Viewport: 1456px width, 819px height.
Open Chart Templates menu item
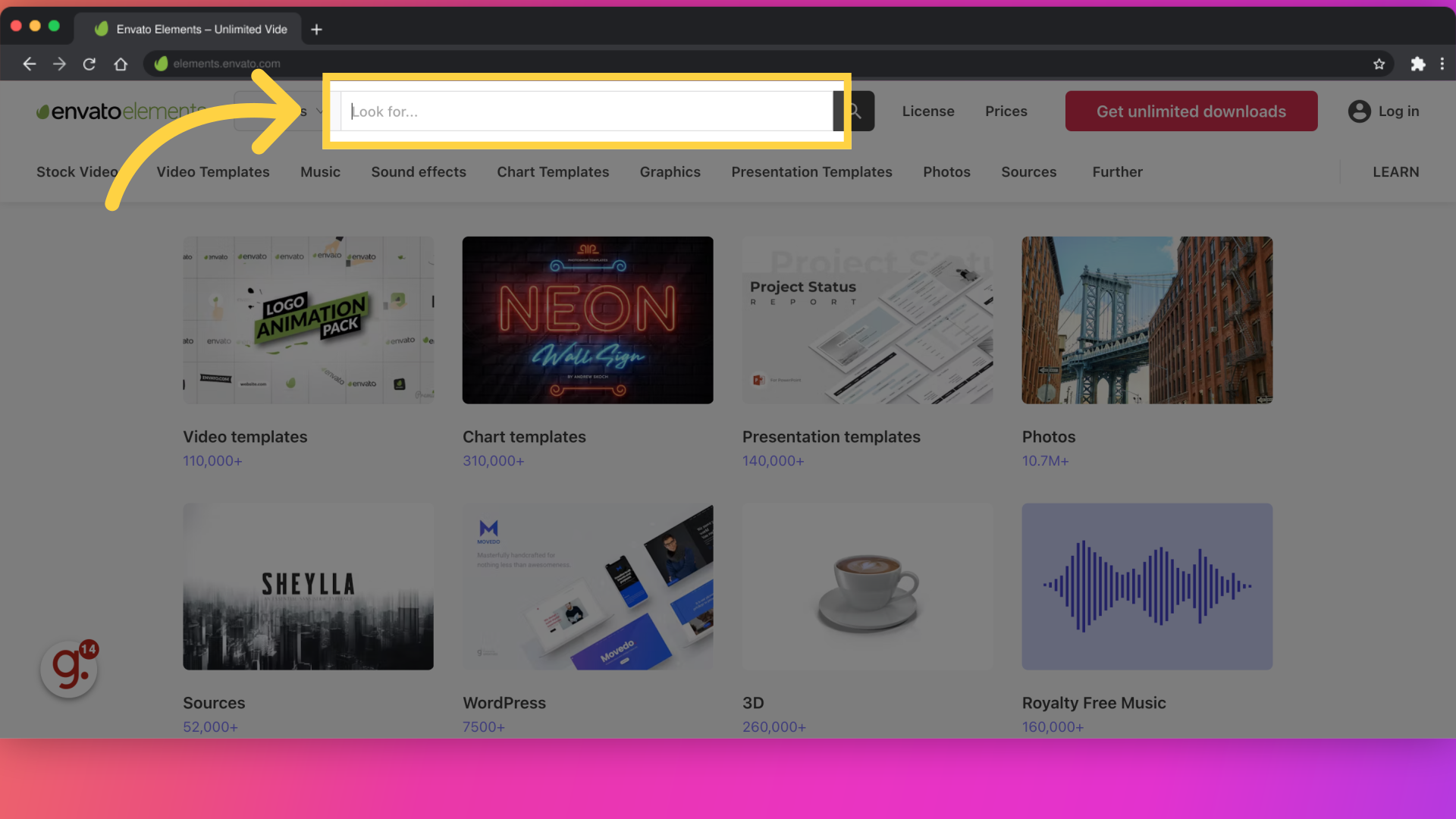coord(553,172)
